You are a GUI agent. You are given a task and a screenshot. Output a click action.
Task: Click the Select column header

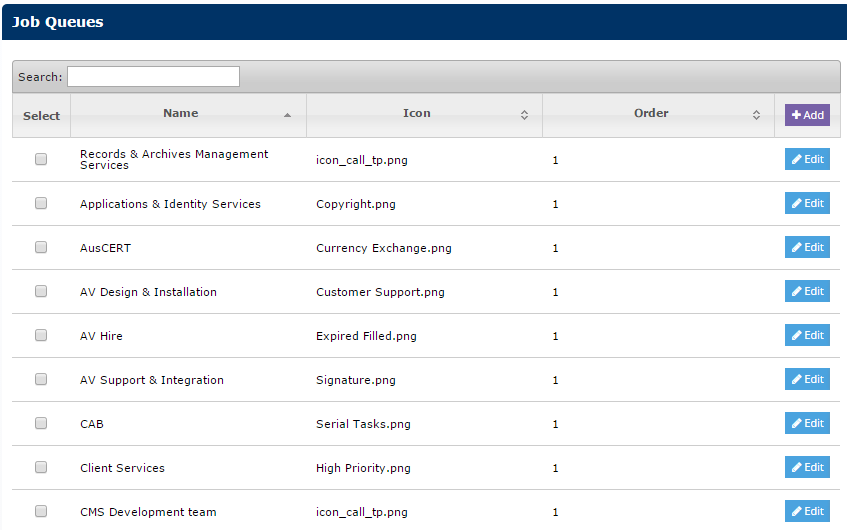pos(42,116)
